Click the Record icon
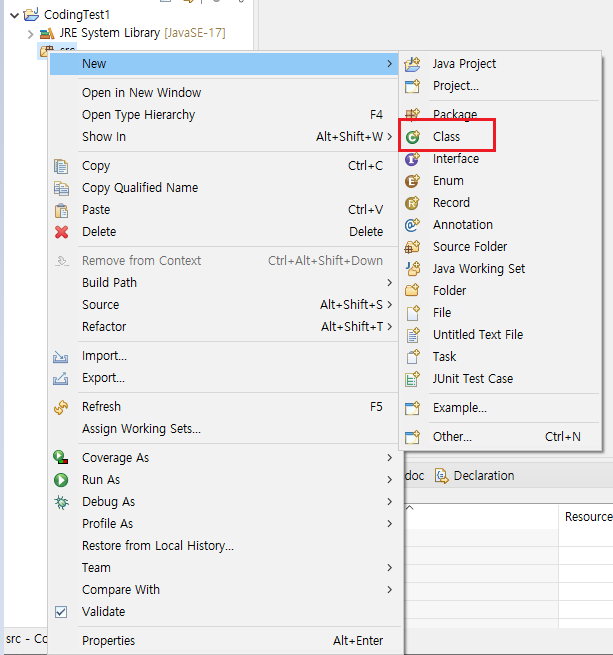Viewport: 613px width, 655px height. (412, 203)
